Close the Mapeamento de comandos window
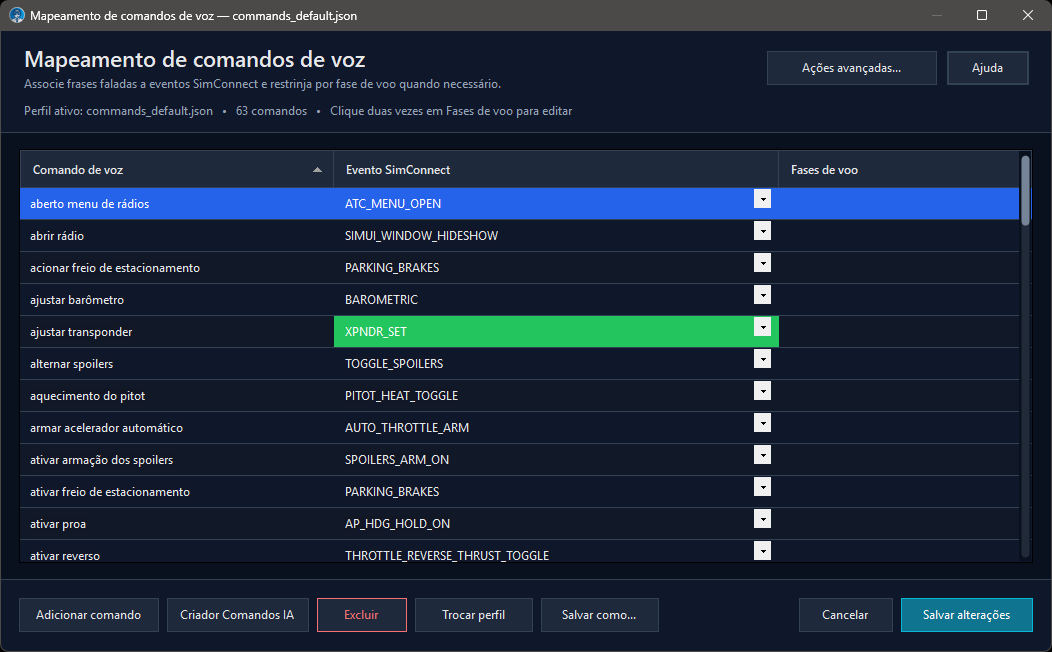The height and width of the screenshot is (652, 1052). coord(1028,15)
